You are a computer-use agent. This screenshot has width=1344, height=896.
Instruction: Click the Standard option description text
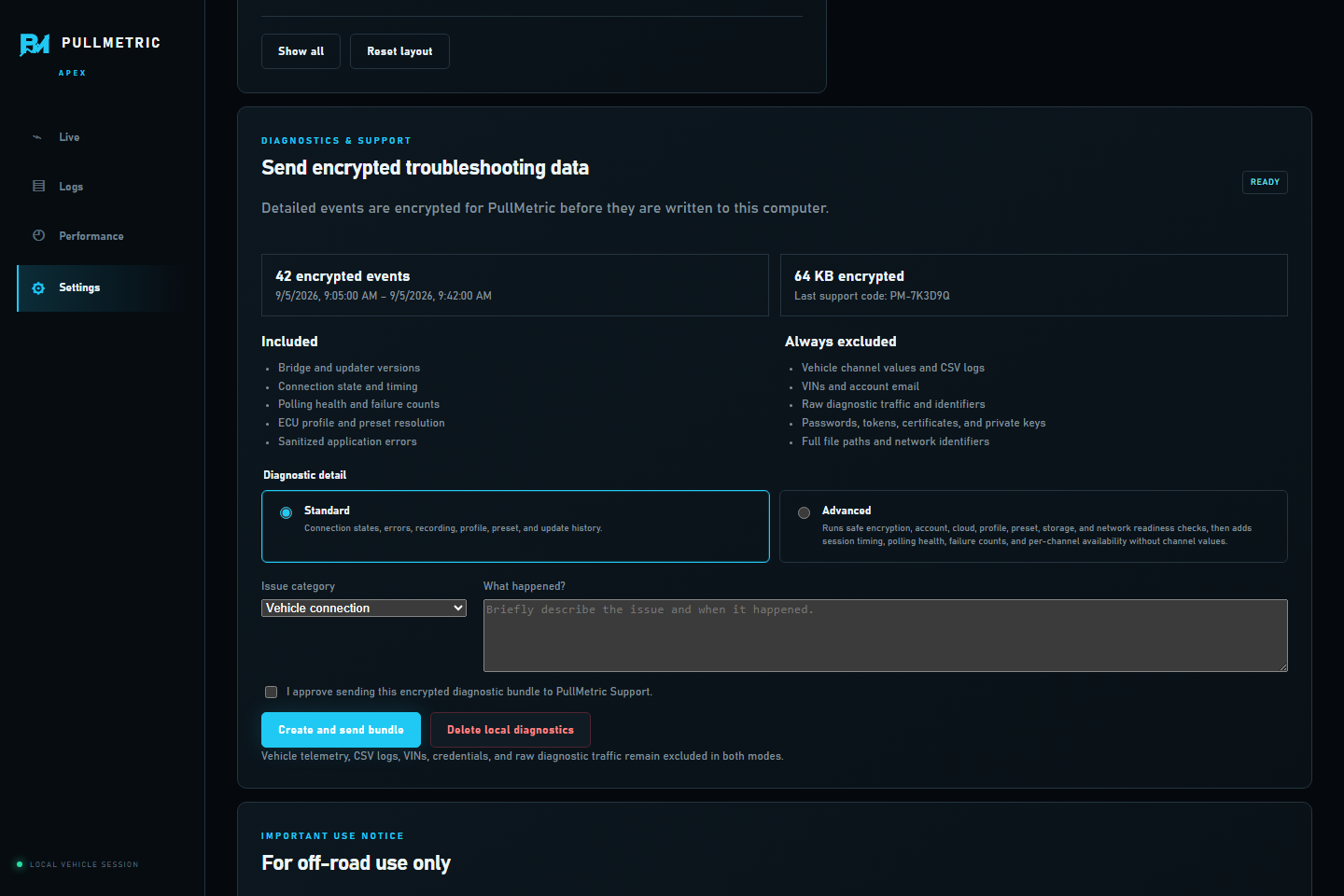(453, 528)
